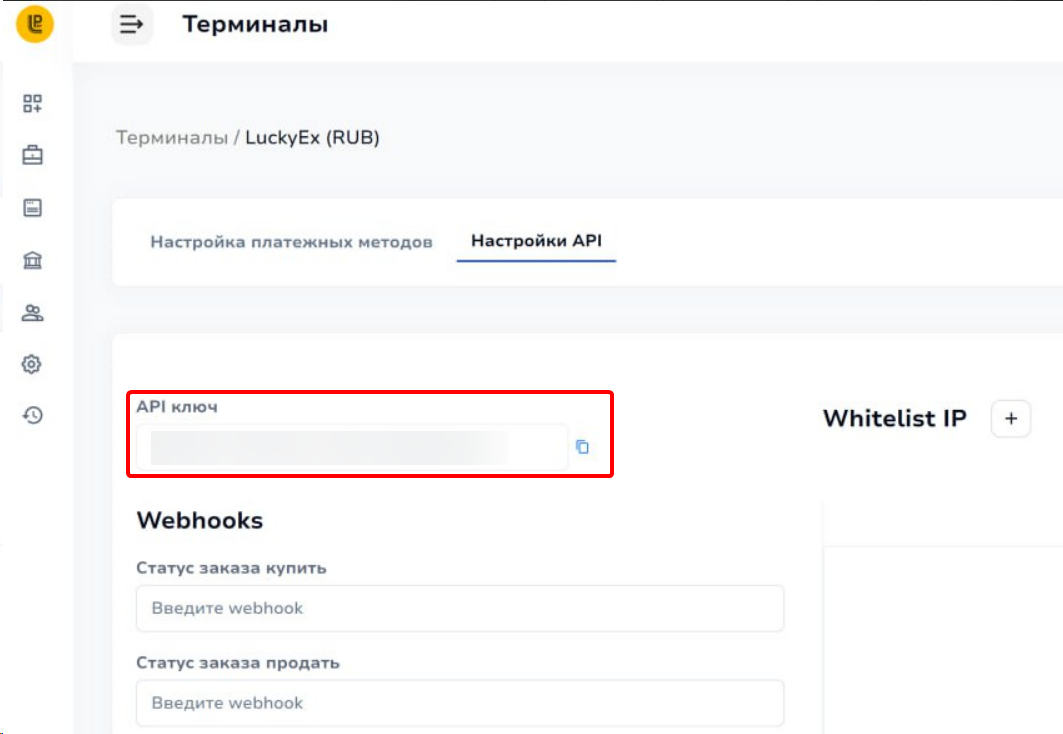The height and width of the screenshot is (734, 1063).
Task: Go to Терминалы breadcrumb link
Action: click(x=172, y=138)
